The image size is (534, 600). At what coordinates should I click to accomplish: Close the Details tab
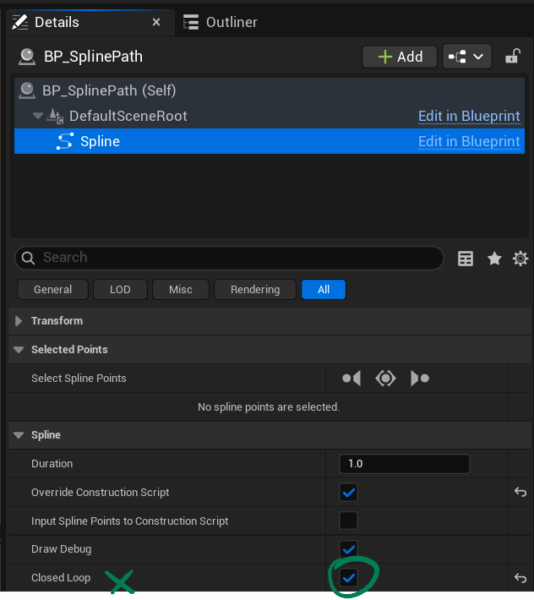pos(156,23)
